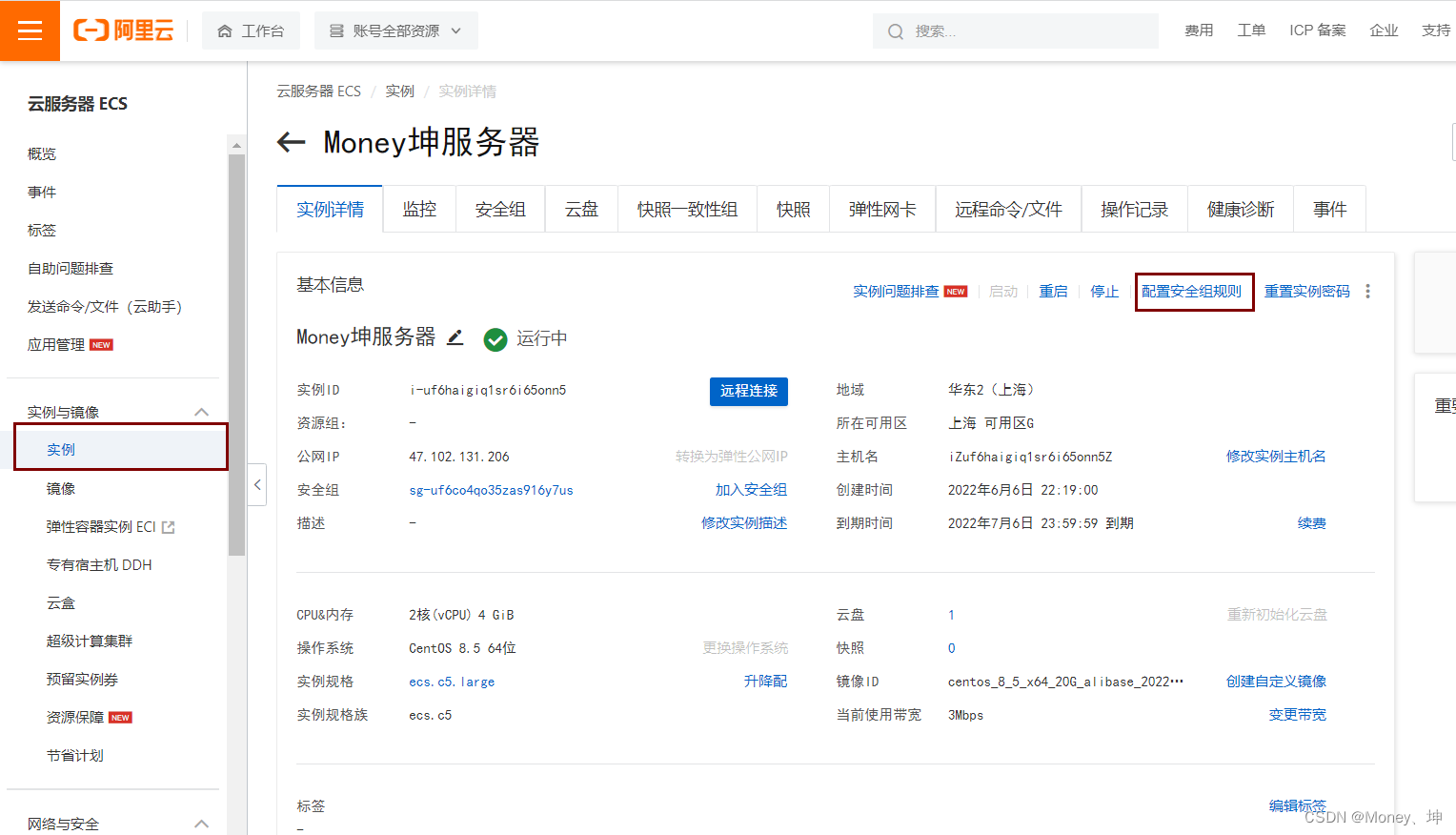Switch to the 远程命令/文件 tab
The width and height of the screenshot is (1456, 835).
coord(1008,209)
